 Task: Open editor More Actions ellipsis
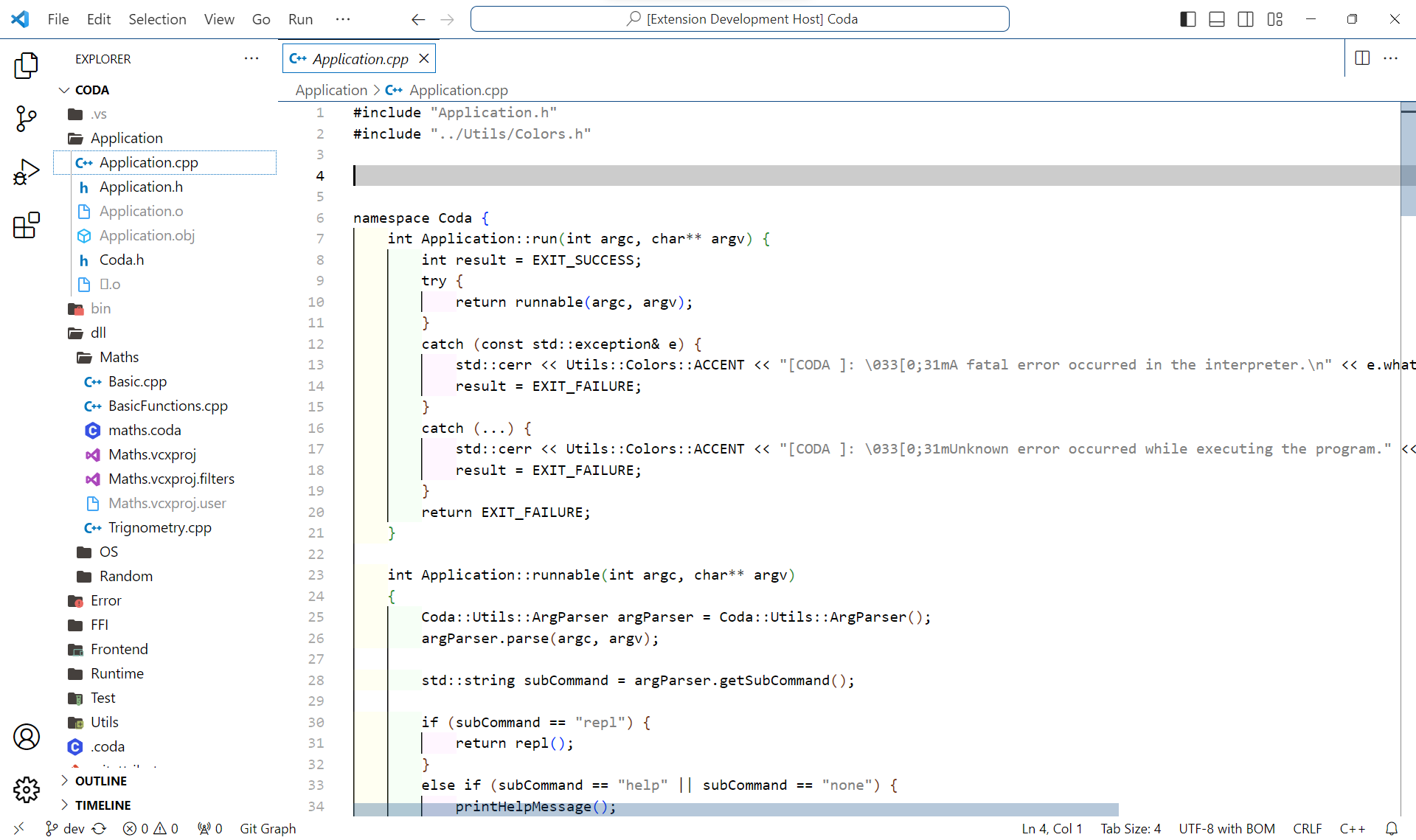[x=1391, y=58]
